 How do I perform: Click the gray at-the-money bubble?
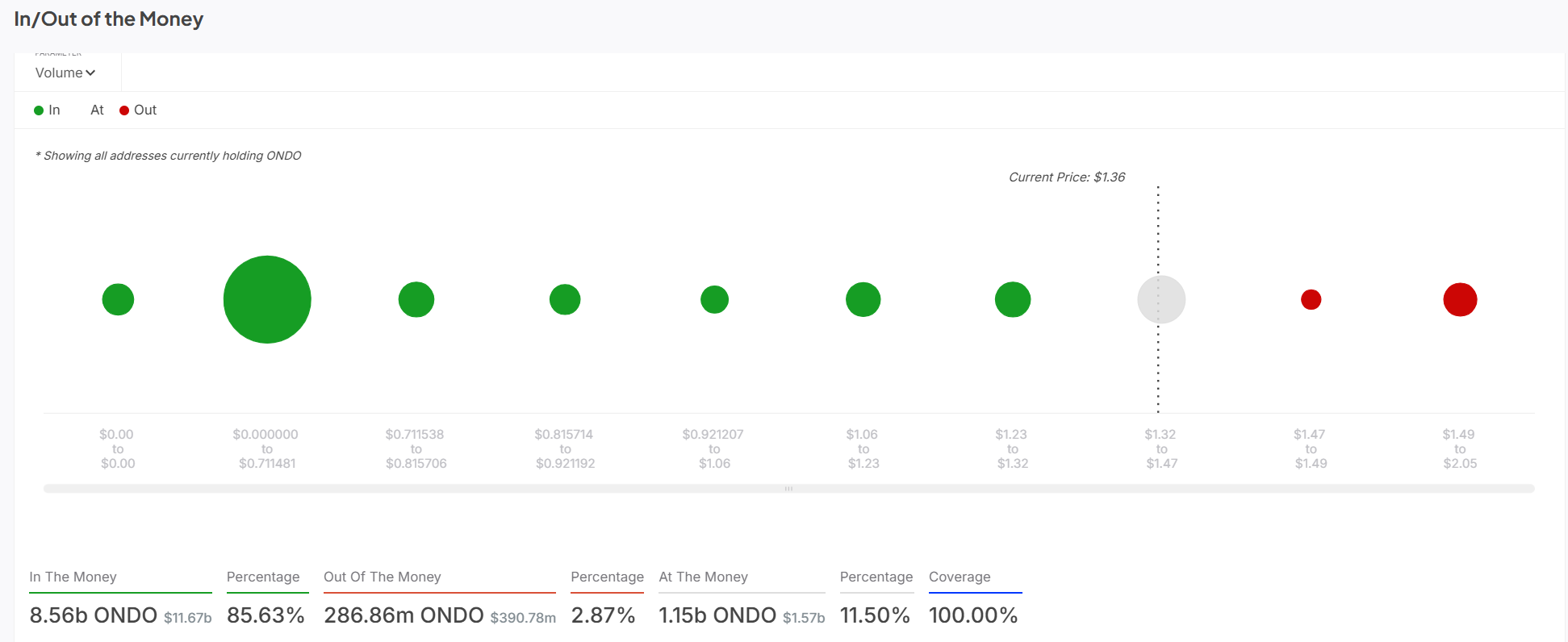[x=1161, y=299]
